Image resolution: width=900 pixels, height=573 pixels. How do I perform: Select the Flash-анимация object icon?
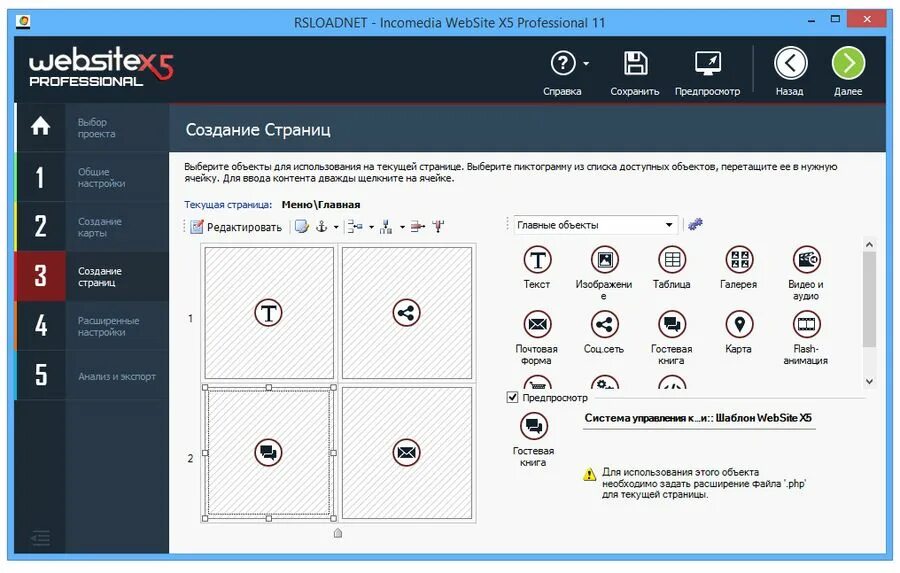coord(806,324)
